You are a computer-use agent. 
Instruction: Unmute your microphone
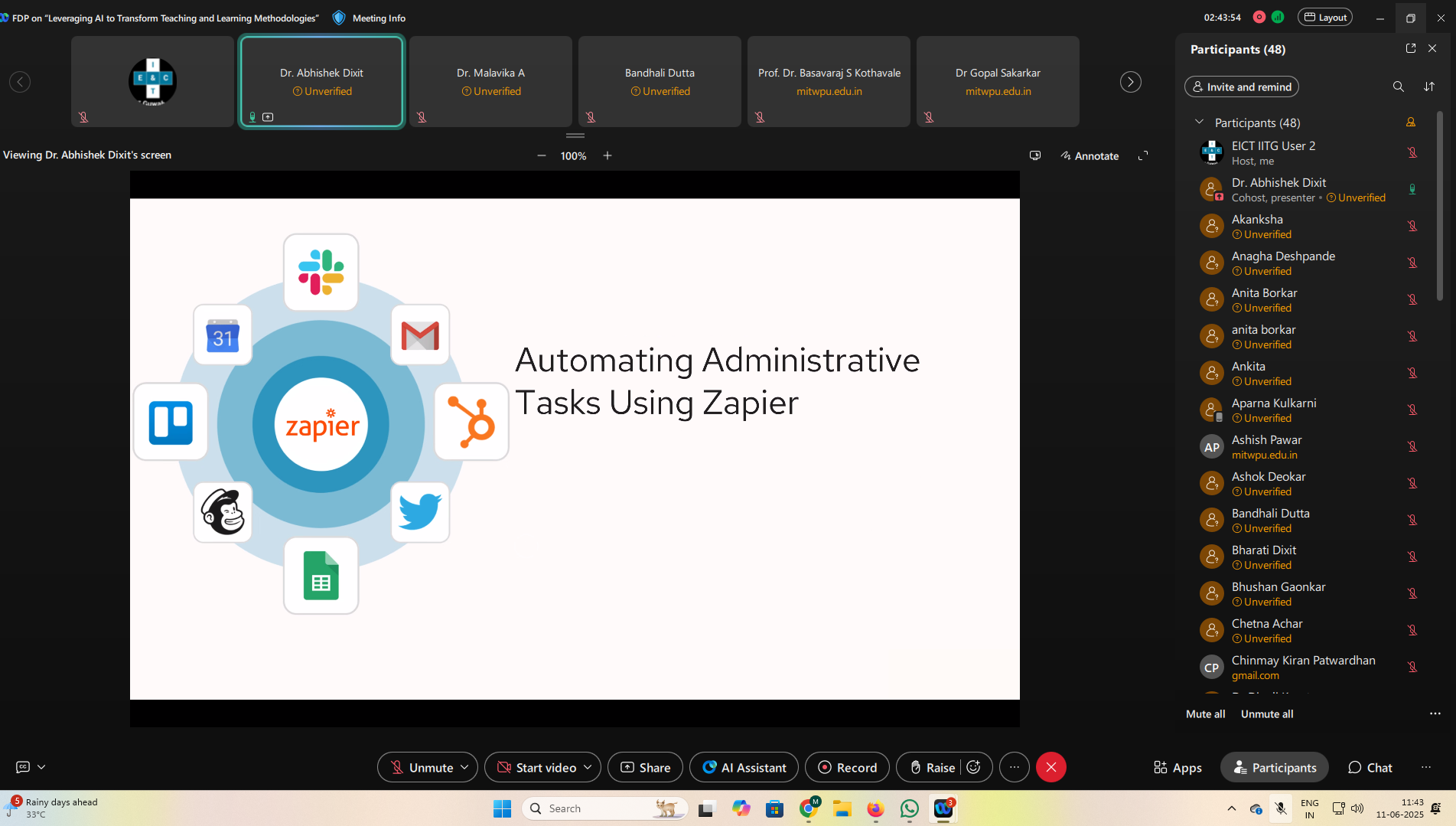coord(422,767)
